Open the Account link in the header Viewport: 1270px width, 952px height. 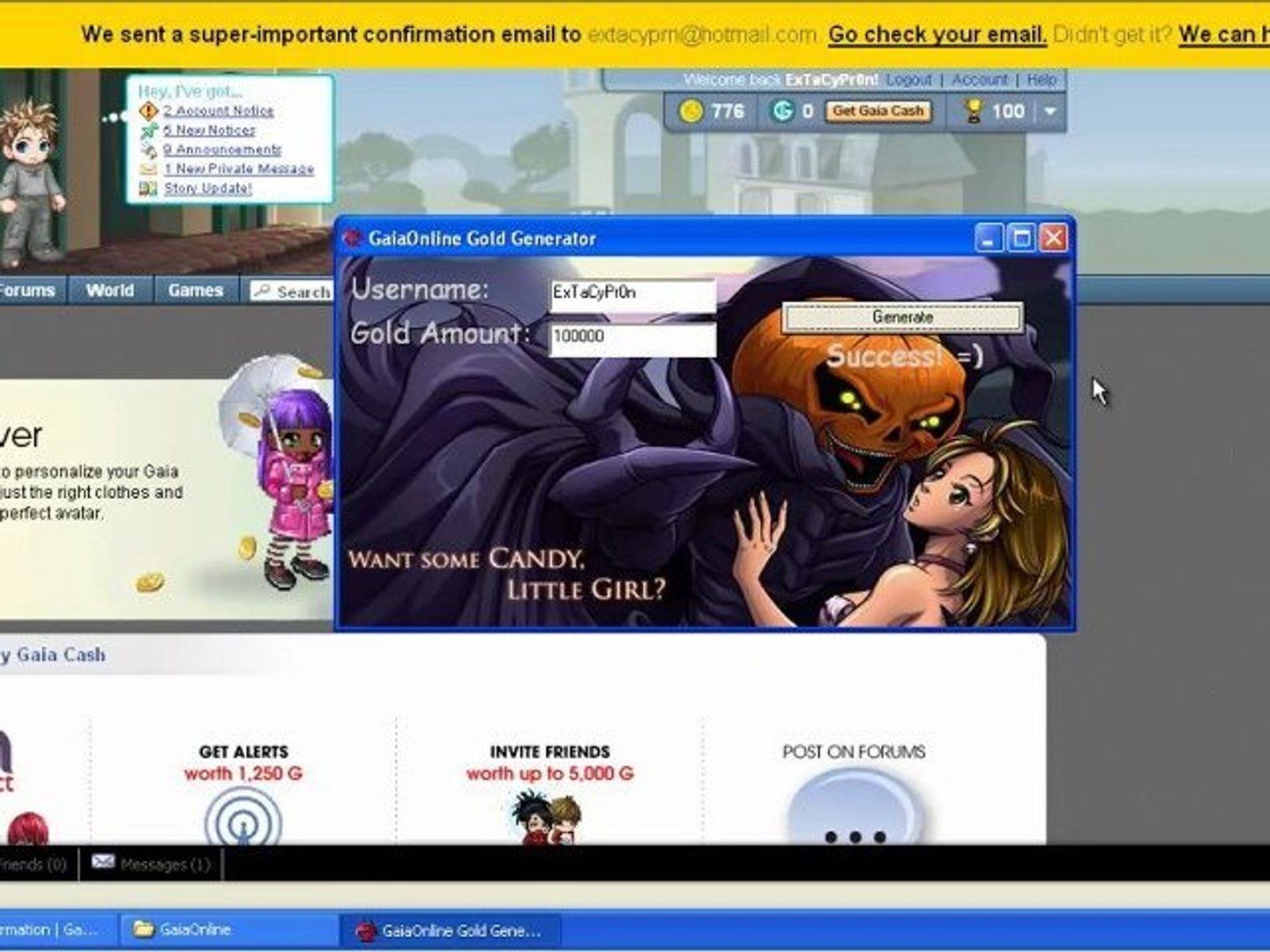(x=979, y=79)
